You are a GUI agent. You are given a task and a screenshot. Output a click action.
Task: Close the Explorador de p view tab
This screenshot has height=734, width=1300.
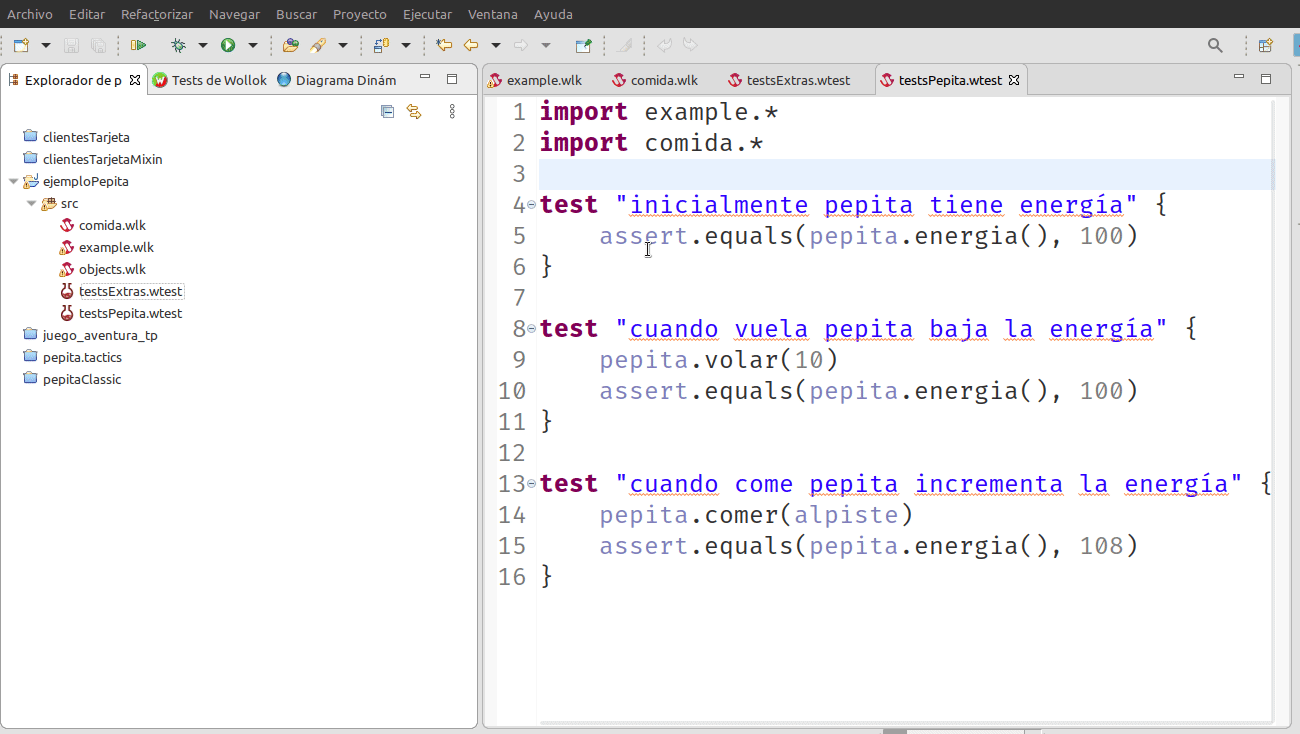click(135, 80)
